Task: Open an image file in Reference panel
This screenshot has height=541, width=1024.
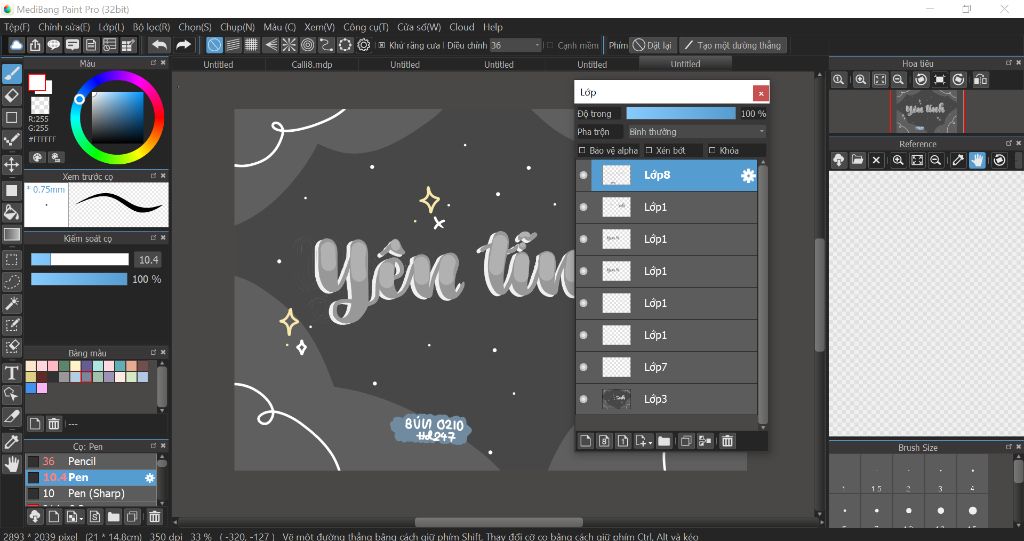Action: (857, 160)
